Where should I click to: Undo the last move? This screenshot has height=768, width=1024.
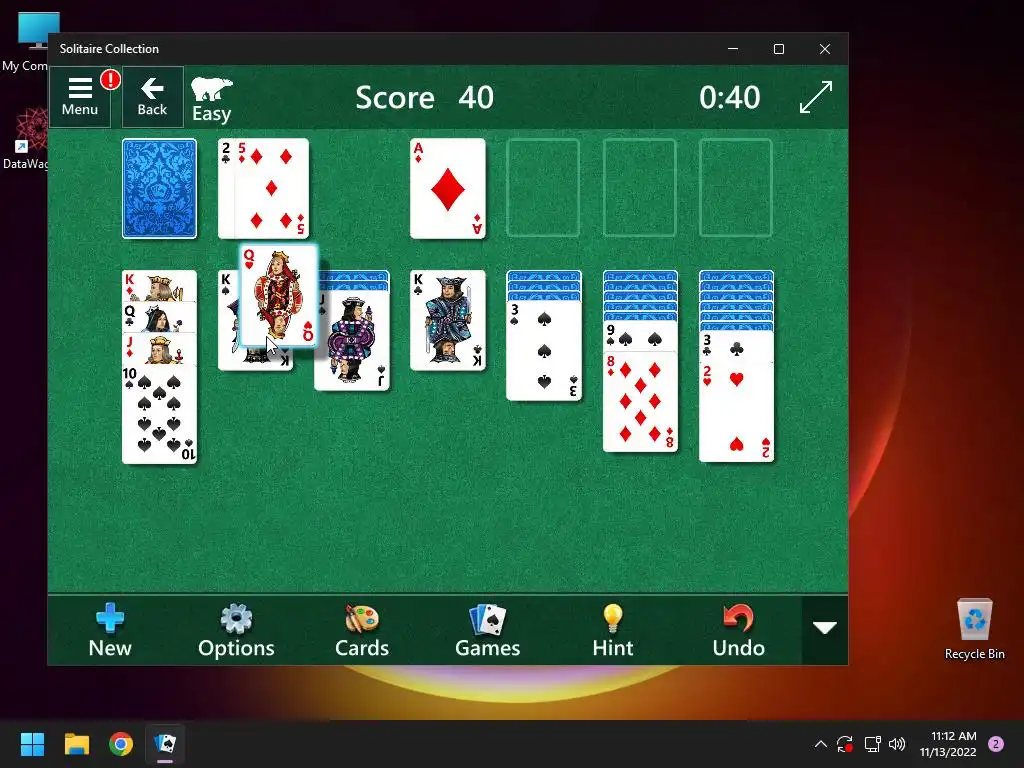[x=739, y=630]
